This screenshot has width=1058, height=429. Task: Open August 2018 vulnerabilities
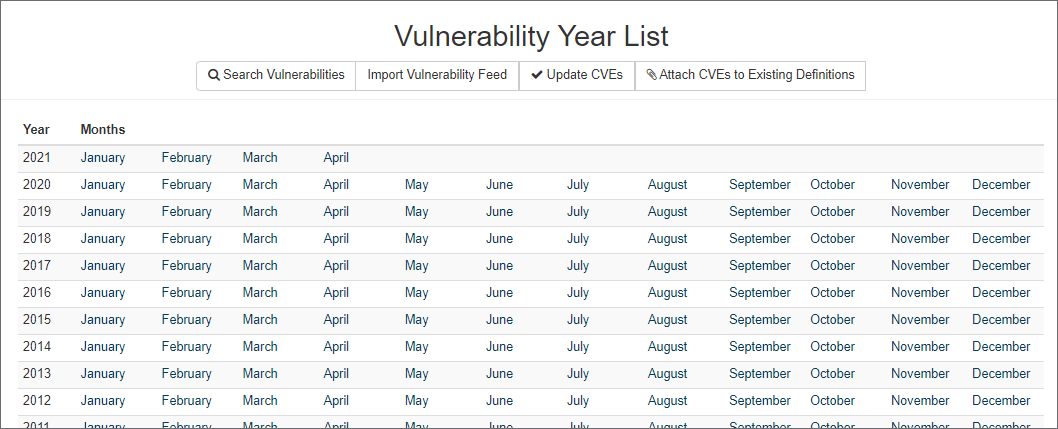click(667, 239)
